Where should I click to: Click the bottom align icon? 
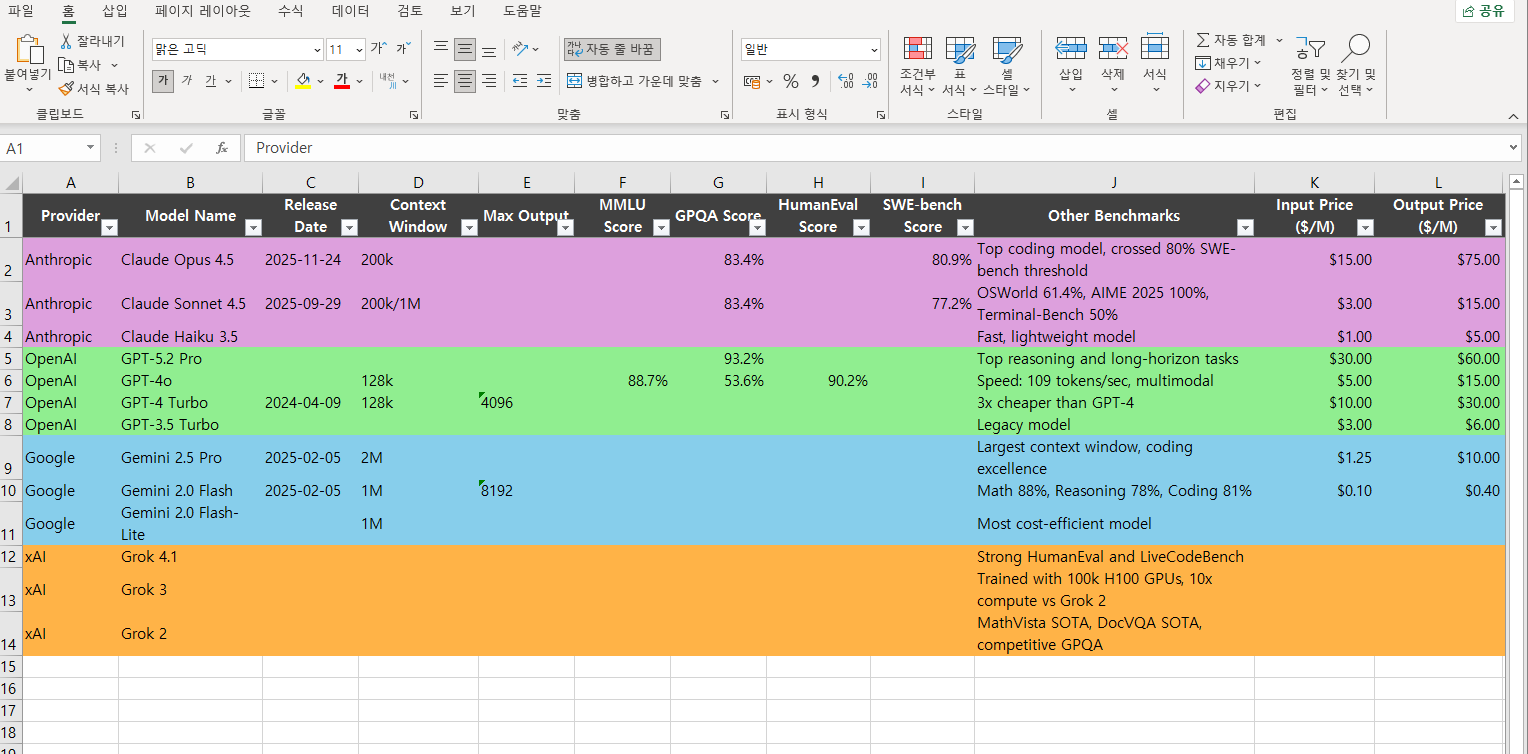(489, 49)
